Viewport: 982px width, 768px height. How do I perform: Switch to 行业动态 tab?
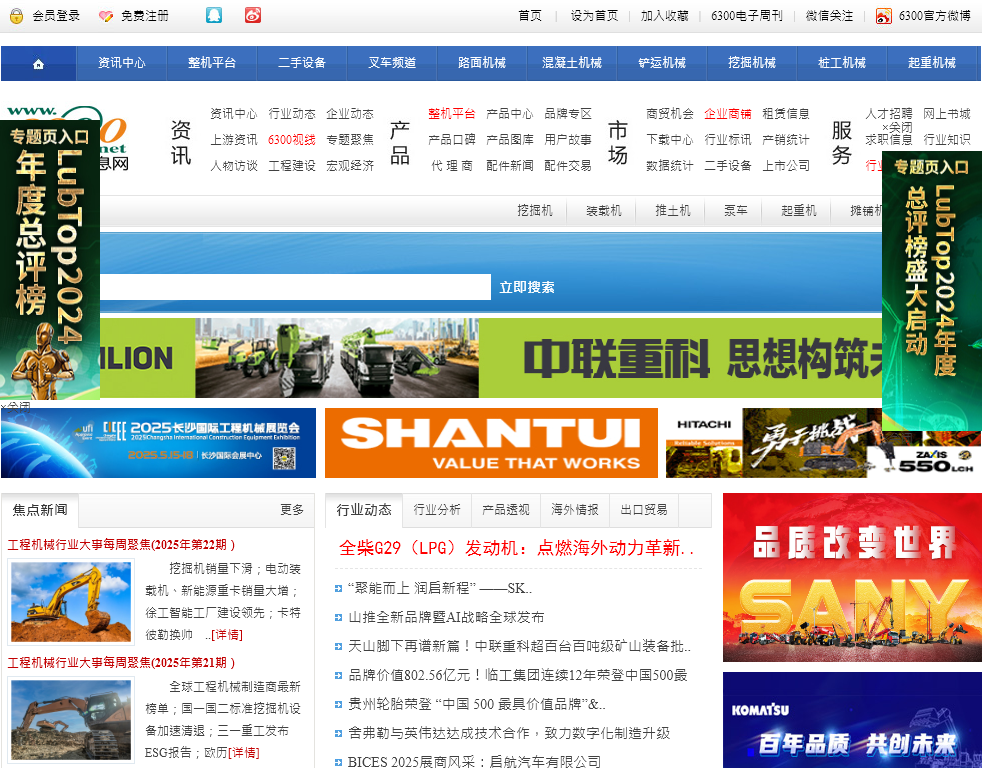[364, 510]
